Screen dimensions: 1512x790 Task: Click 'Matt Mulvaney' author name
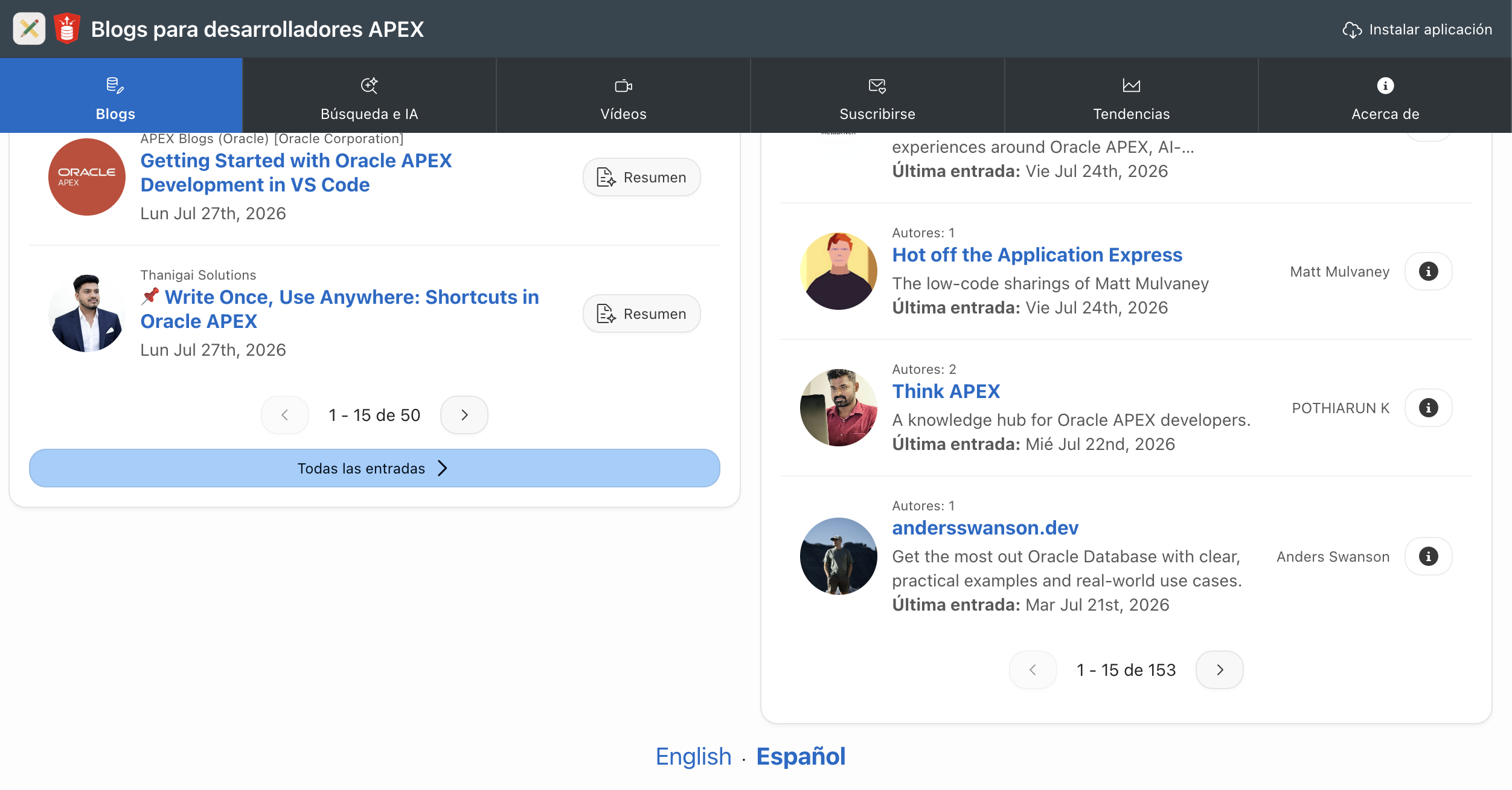(x=1339, y=271)
